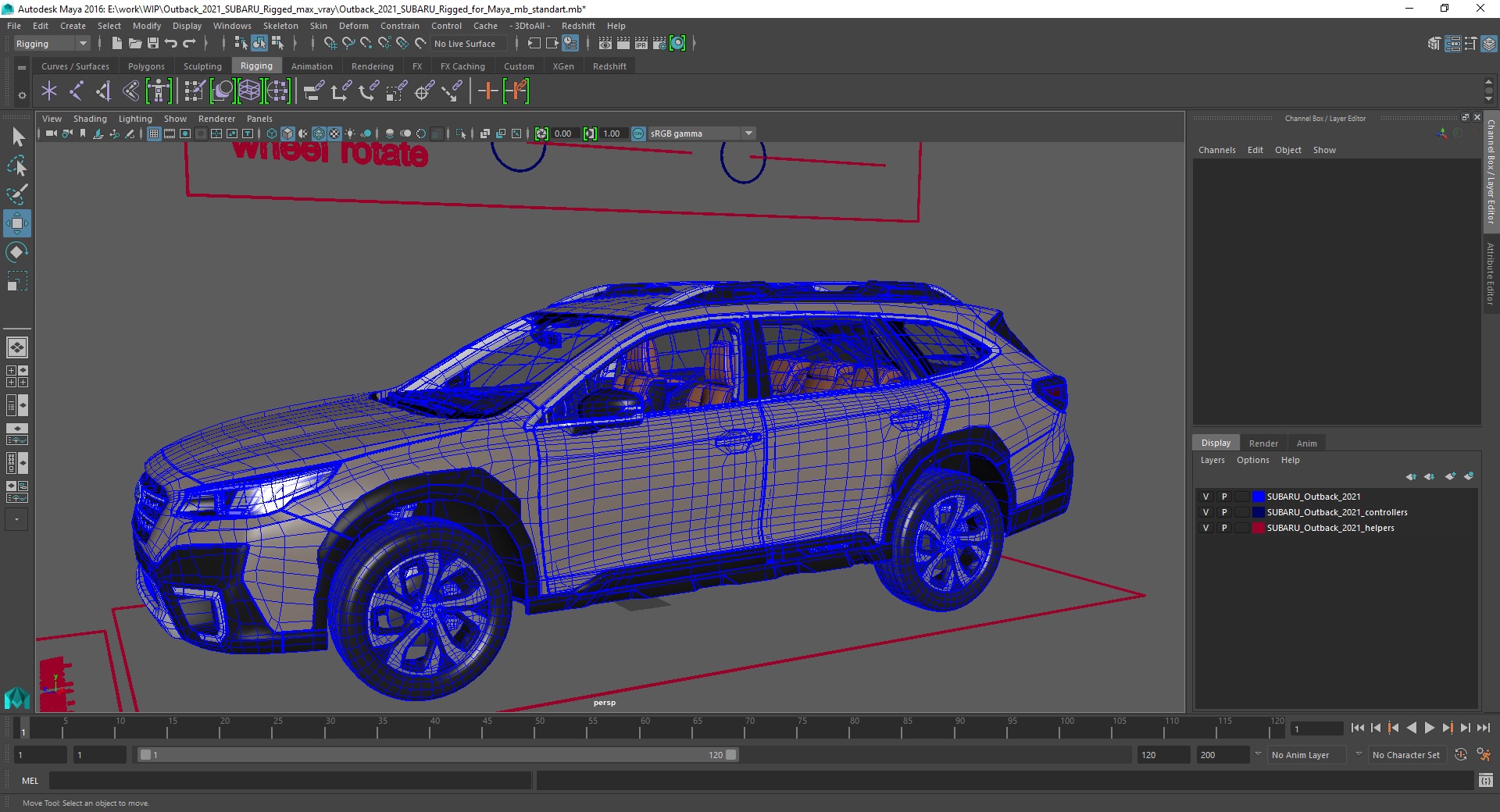Click red swatch of helpers layer

pos(1258,528)
